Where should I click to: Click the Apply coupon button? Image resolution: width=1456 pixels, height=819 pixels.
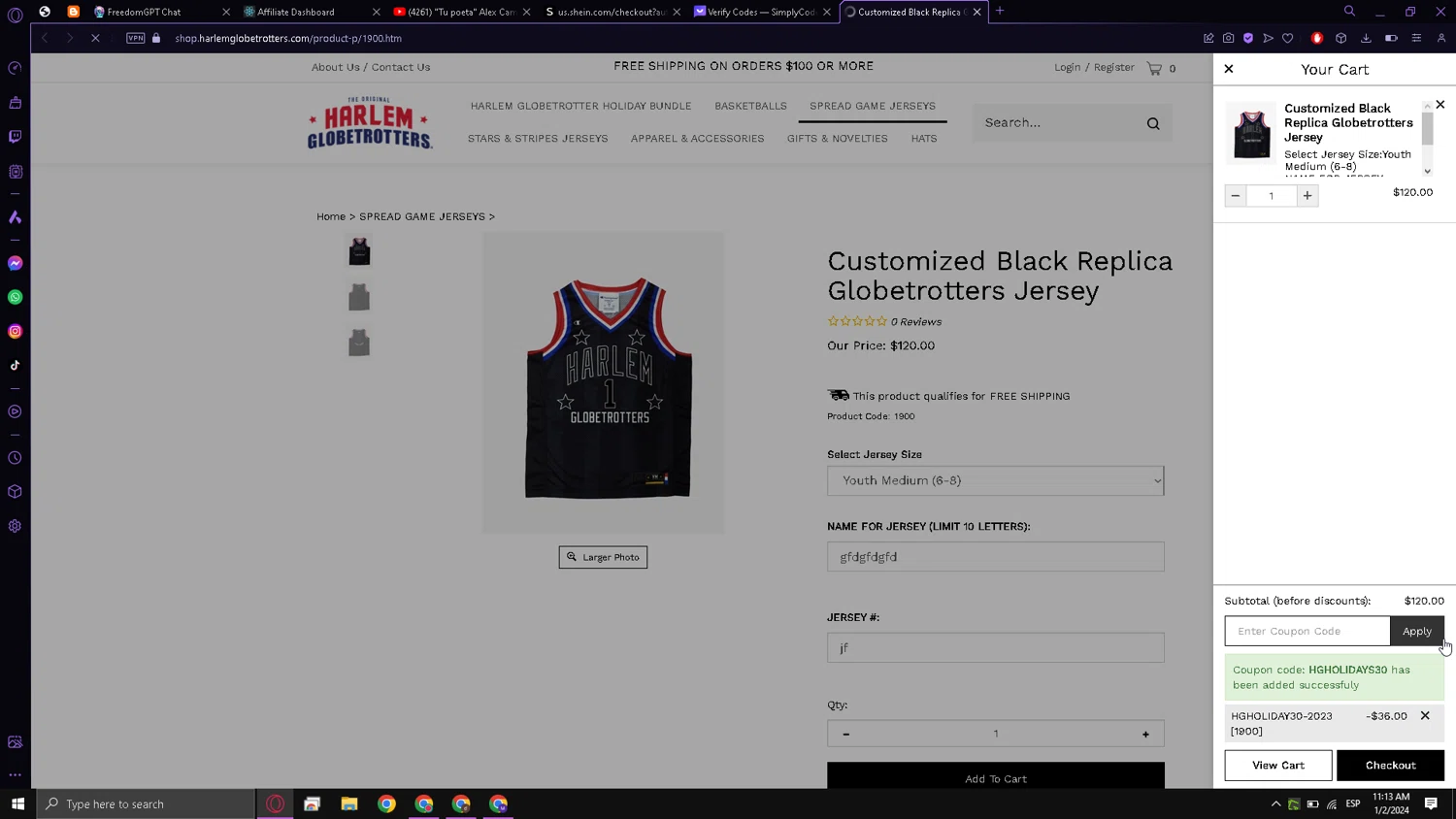point(1416,631)
